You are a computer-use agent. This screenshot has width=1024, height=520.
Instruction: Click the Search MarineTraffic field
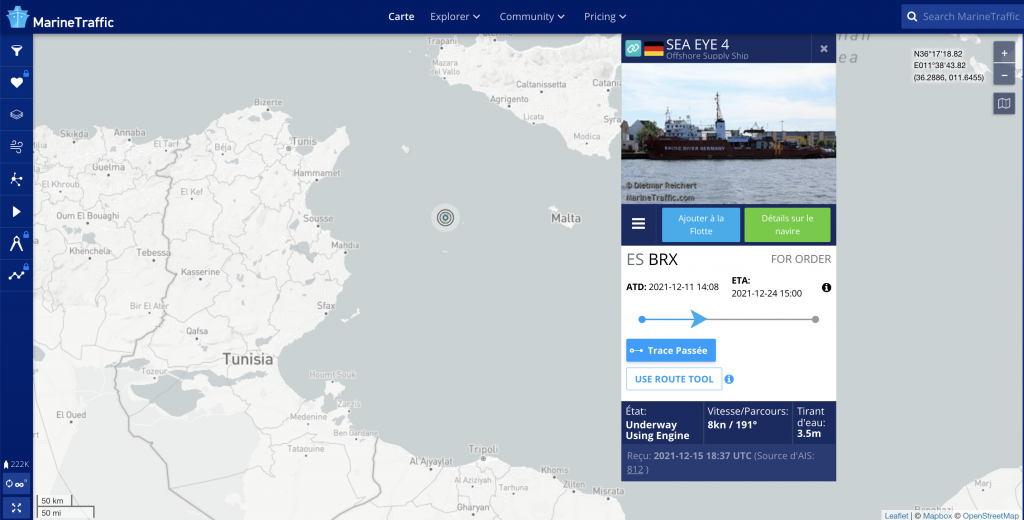[963, 16]
